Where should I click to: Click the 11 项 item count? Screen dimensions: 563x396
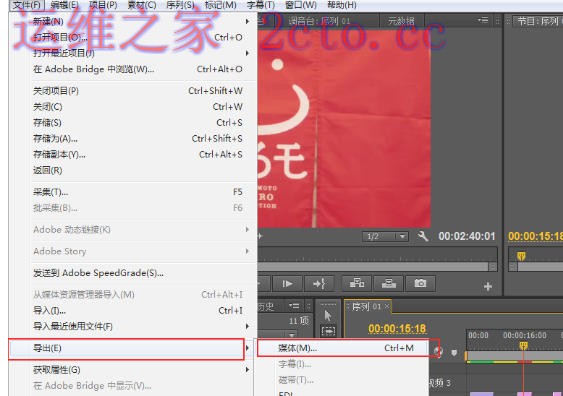(x=298, y=321)
